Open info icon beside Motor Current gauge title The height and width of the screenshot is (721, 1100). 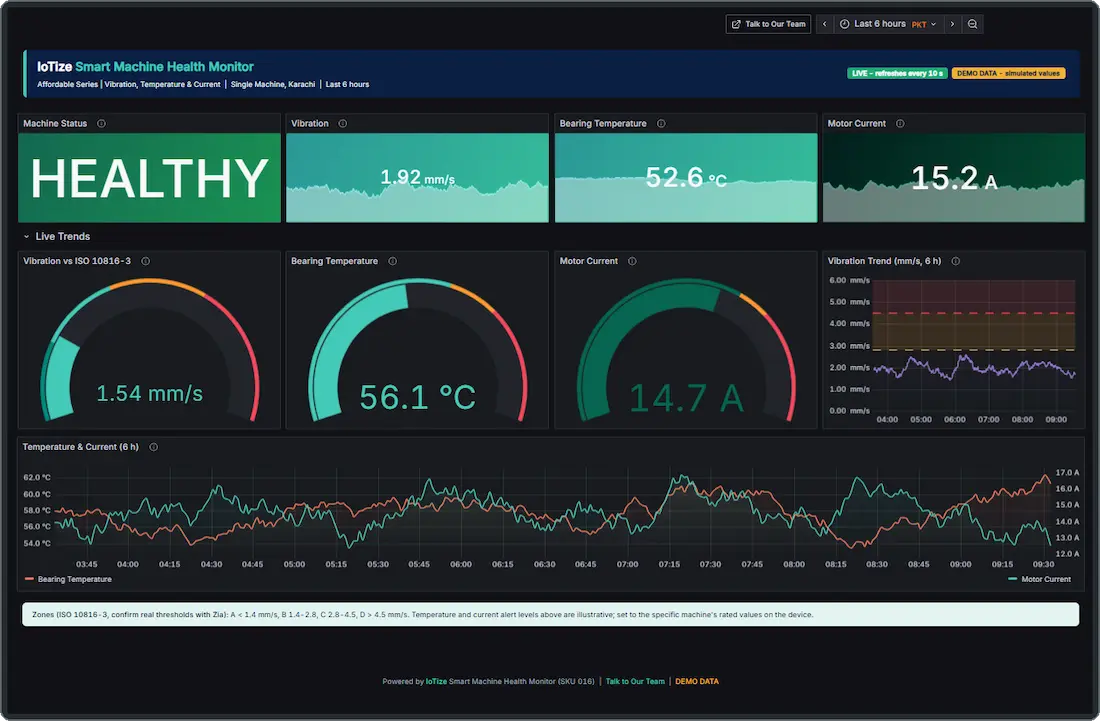(632, 261)
